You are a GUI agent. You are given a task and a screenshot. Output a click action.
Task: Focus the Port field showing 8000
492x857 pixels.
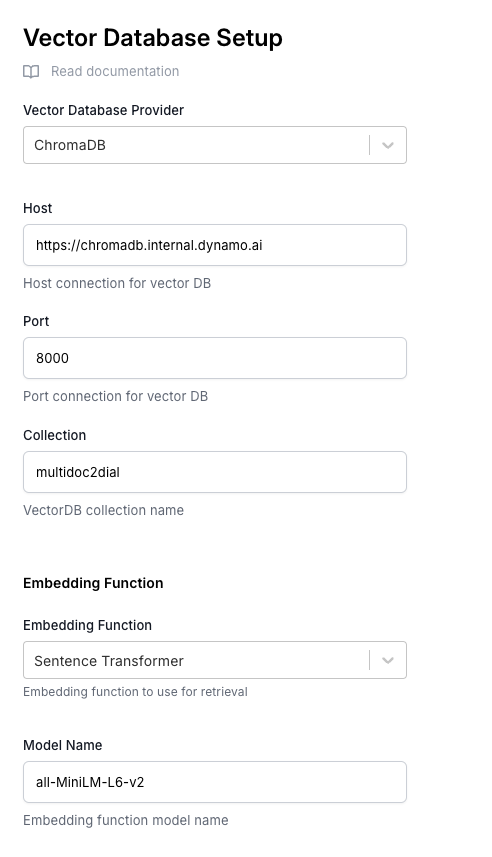pos(215,358)
